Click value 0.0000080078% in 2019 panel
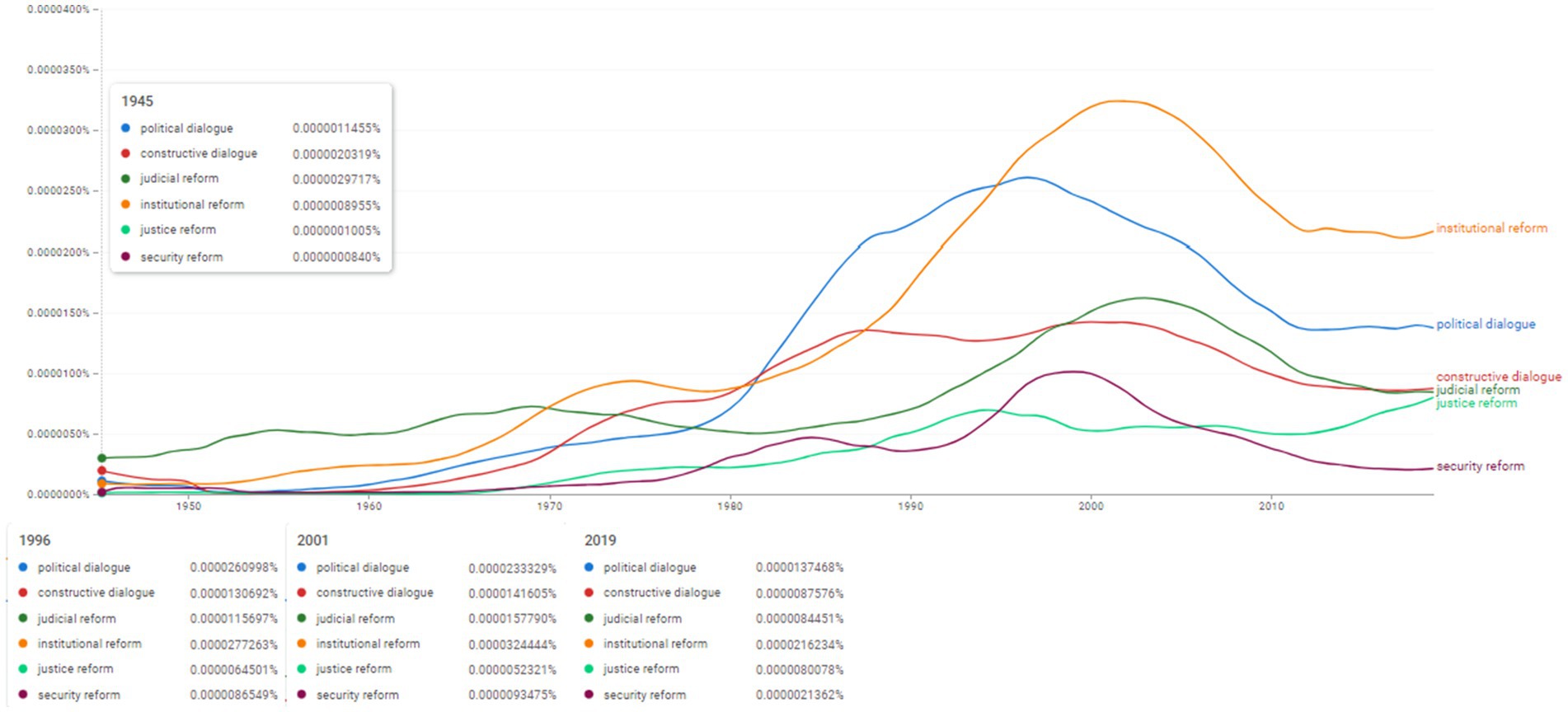1568x712 pixels. (x=800, y=670)
